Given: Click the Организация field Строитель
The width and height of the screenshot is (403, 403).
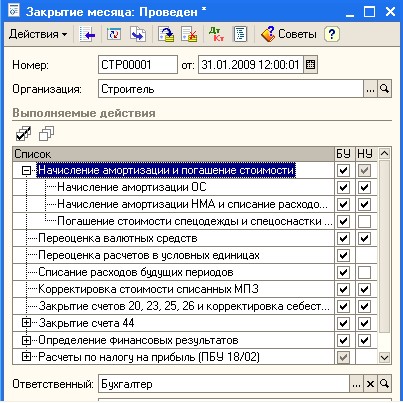Looking at the screenshot, I should (231, 89).
